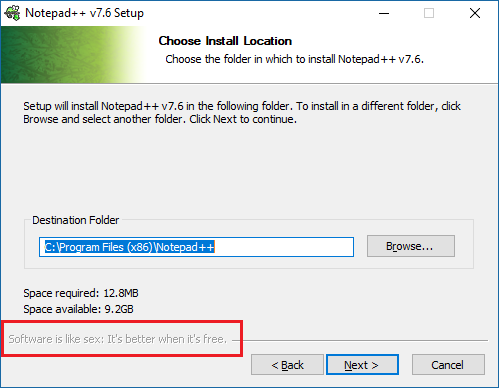The width and height of the screenshot is (499, 388).
Task: Click the 'Notepad++ v7.6 Setup' title text
Action: pyautogui.click(x=84, y=13)
